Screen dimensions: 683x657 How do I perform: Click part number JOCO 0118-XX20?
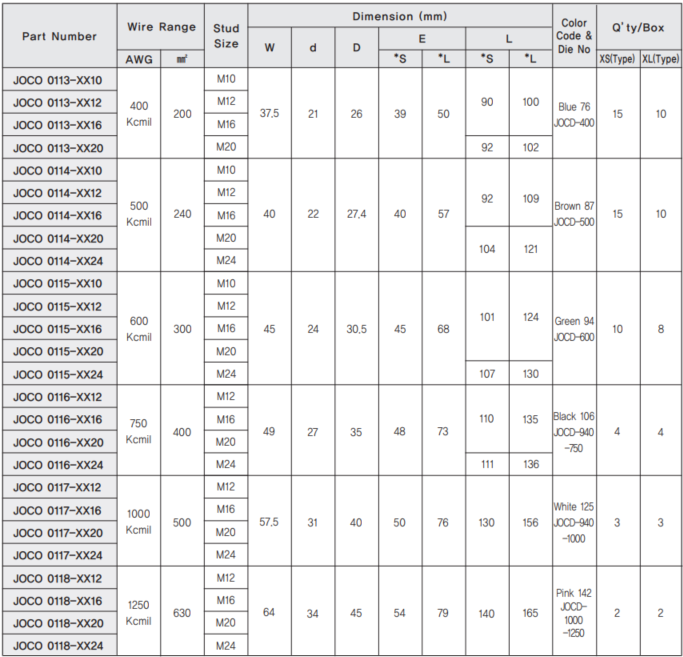[60, 623]
